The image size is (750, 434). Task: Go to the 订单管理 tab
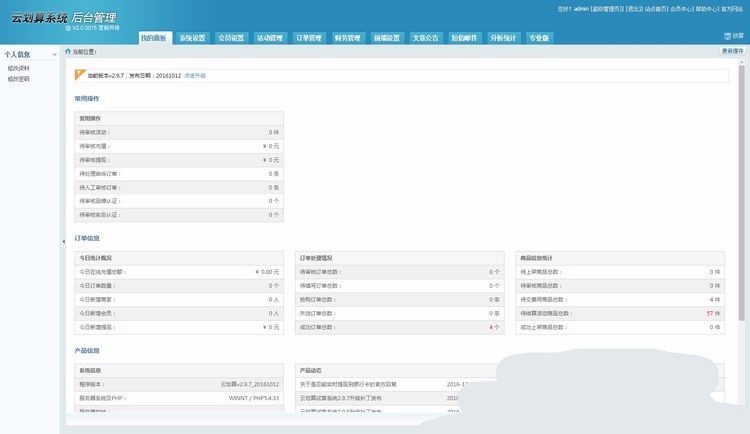point(309,38)
